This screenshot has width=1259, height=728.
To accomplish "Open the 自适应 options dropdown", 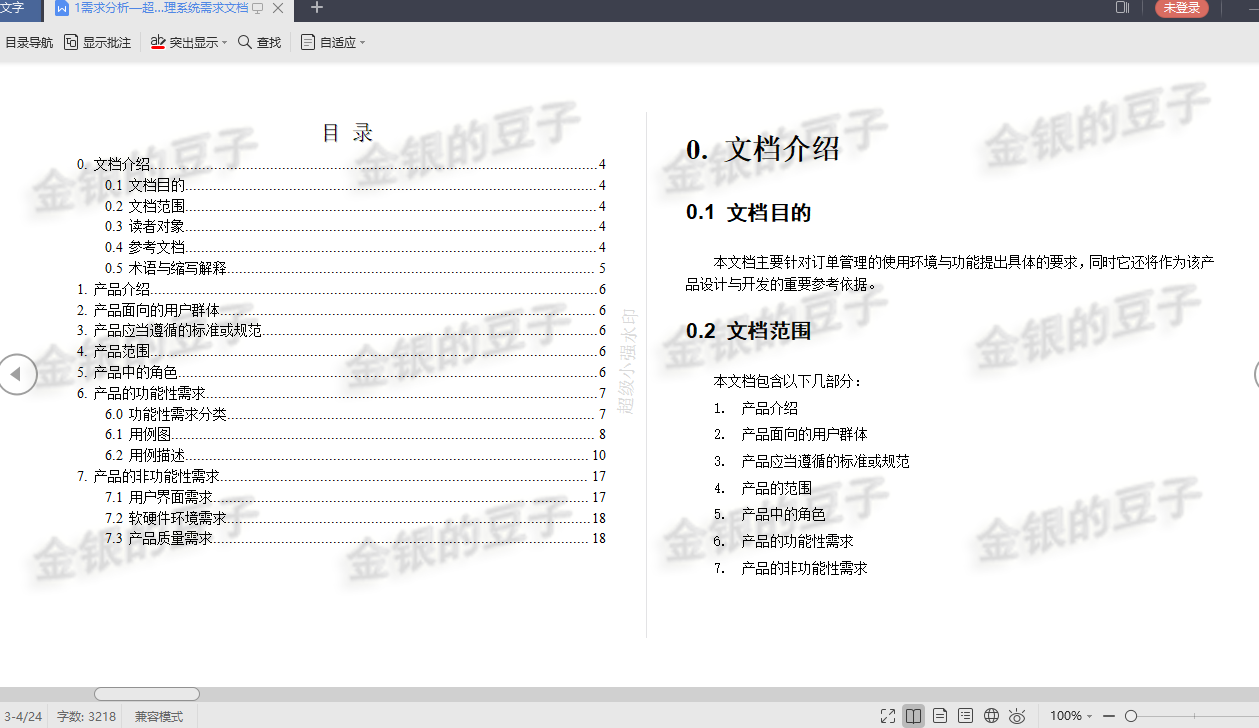I will pos(363,43).
